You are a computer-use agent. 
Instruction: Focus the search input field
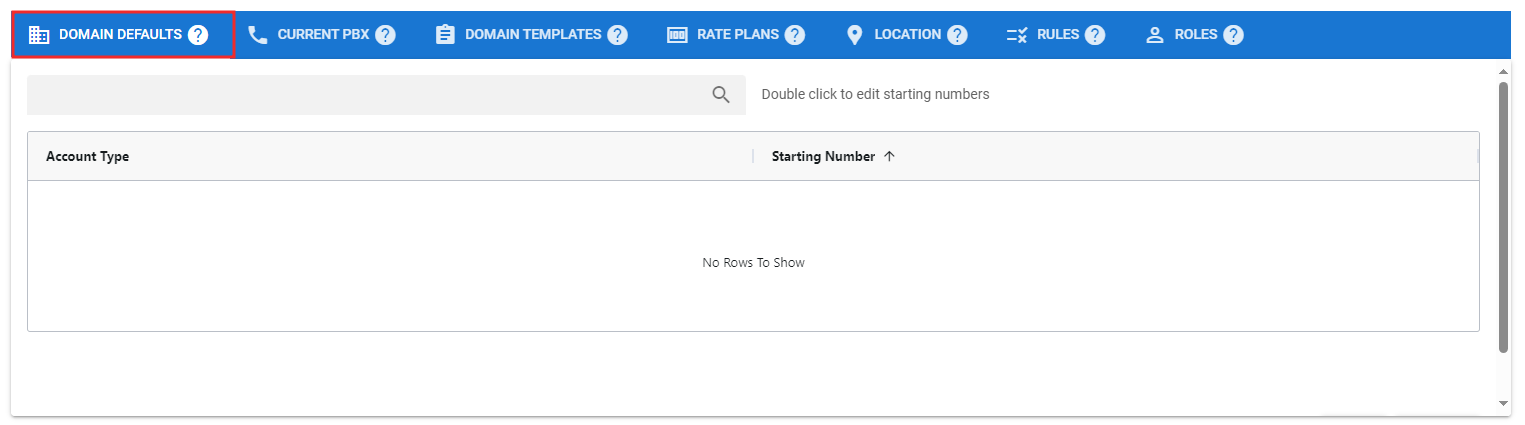(x=365, y=95)
